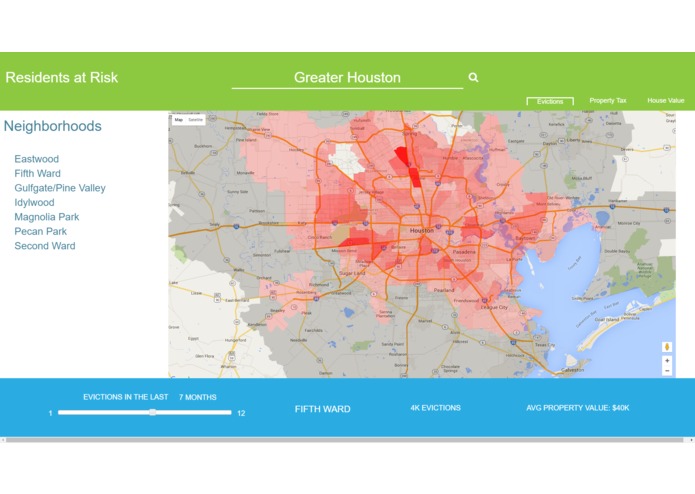Select Map view on the map

[x=179, y=120]
